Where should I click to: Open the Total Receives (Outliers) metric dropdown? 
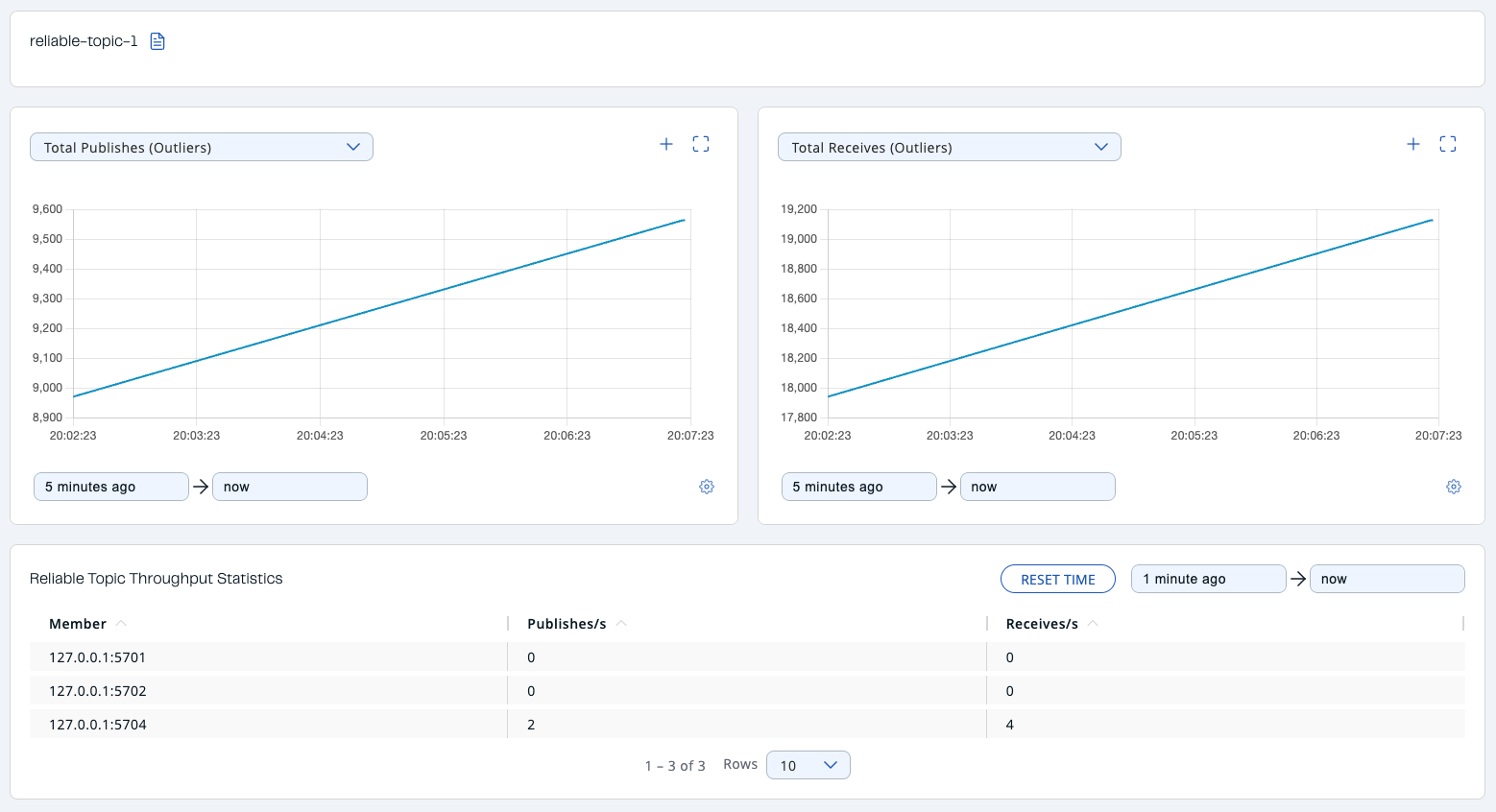[x=949, y=146]
